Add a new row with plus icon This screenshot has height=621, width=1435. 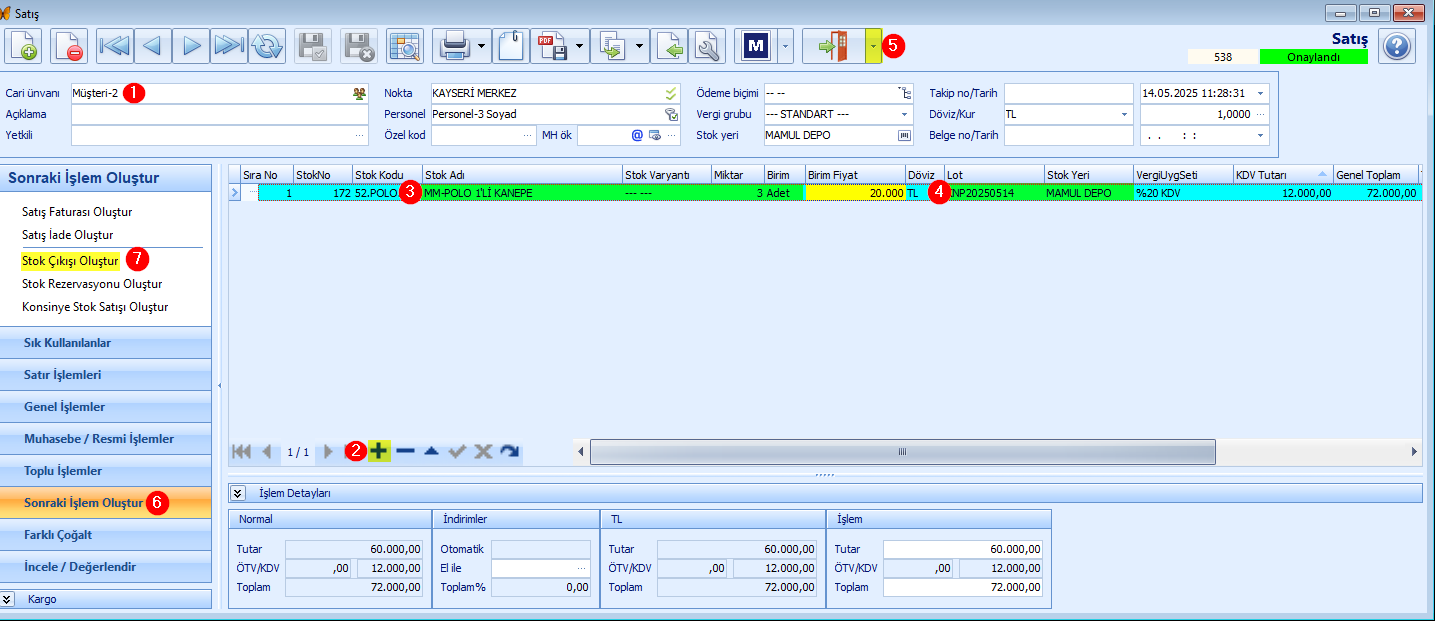[x=379, y=451]
